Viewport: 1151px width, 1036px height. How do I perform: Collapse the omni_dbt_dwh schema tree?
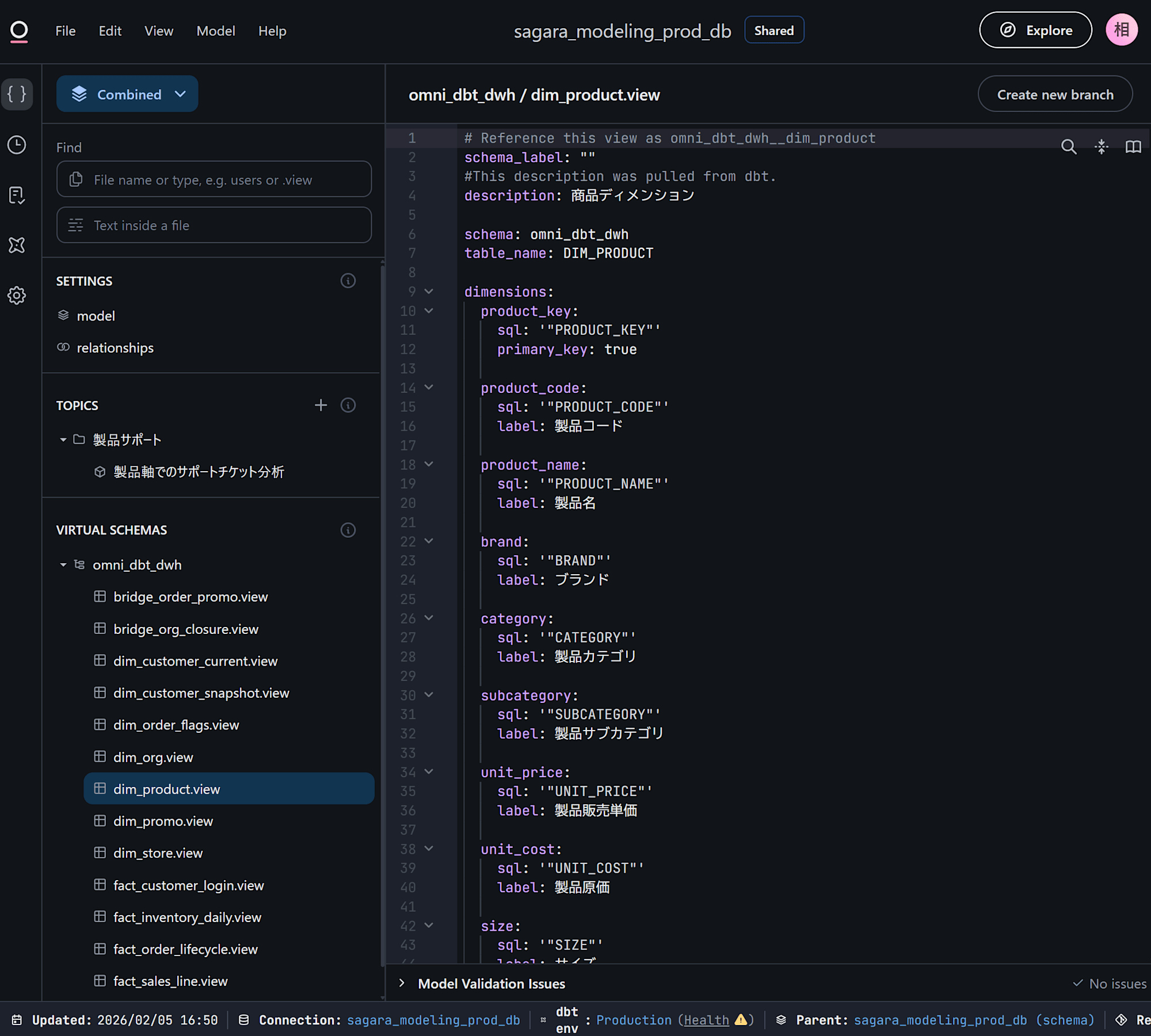point(63,565)
